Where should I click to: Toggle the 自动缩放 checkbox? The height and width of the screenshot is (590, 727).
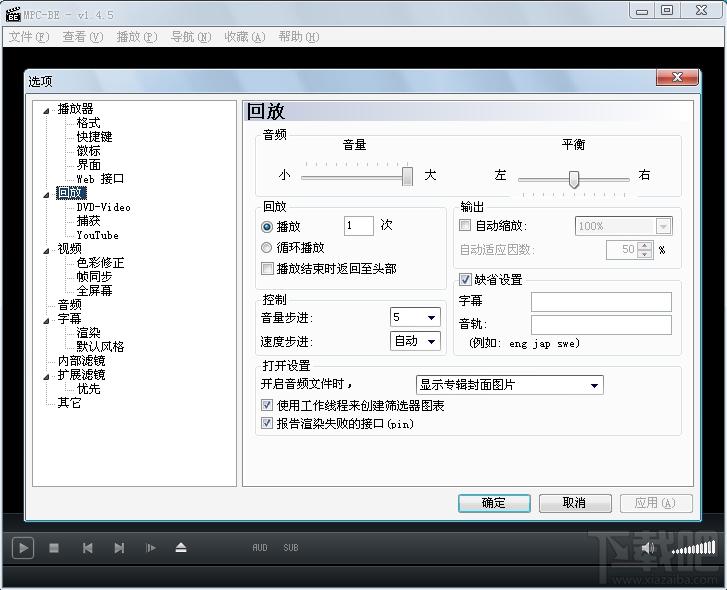click(x=465, y=226)
